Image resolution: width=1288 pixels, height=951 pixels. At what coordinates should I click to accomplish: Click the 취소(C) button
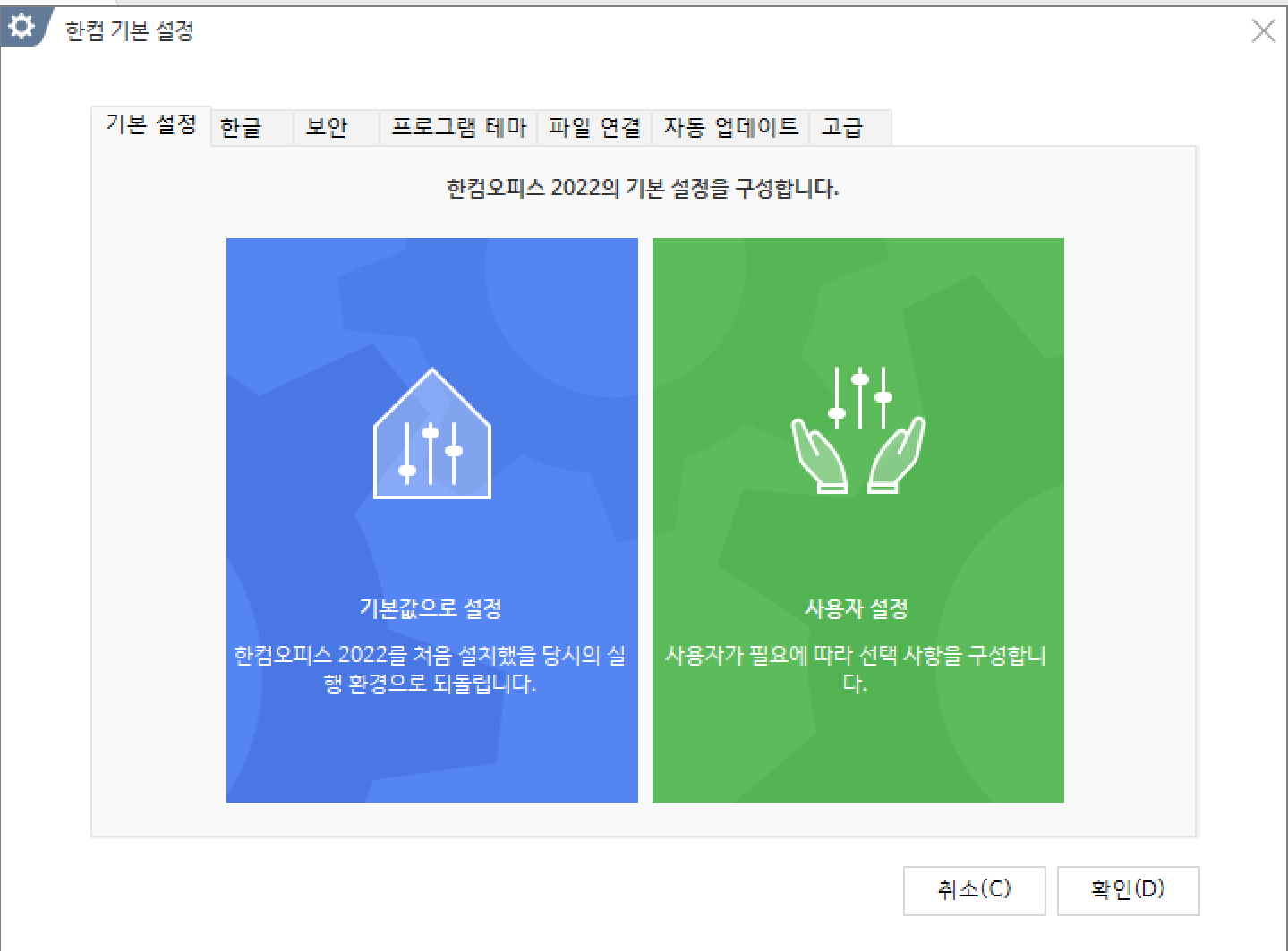[x=974, y=889]
